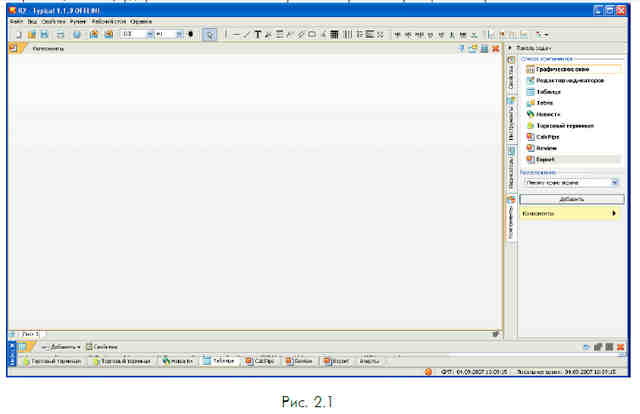Select the Новости component in list
The height and width of the screenshot is (414, 640).
(543, 114)
